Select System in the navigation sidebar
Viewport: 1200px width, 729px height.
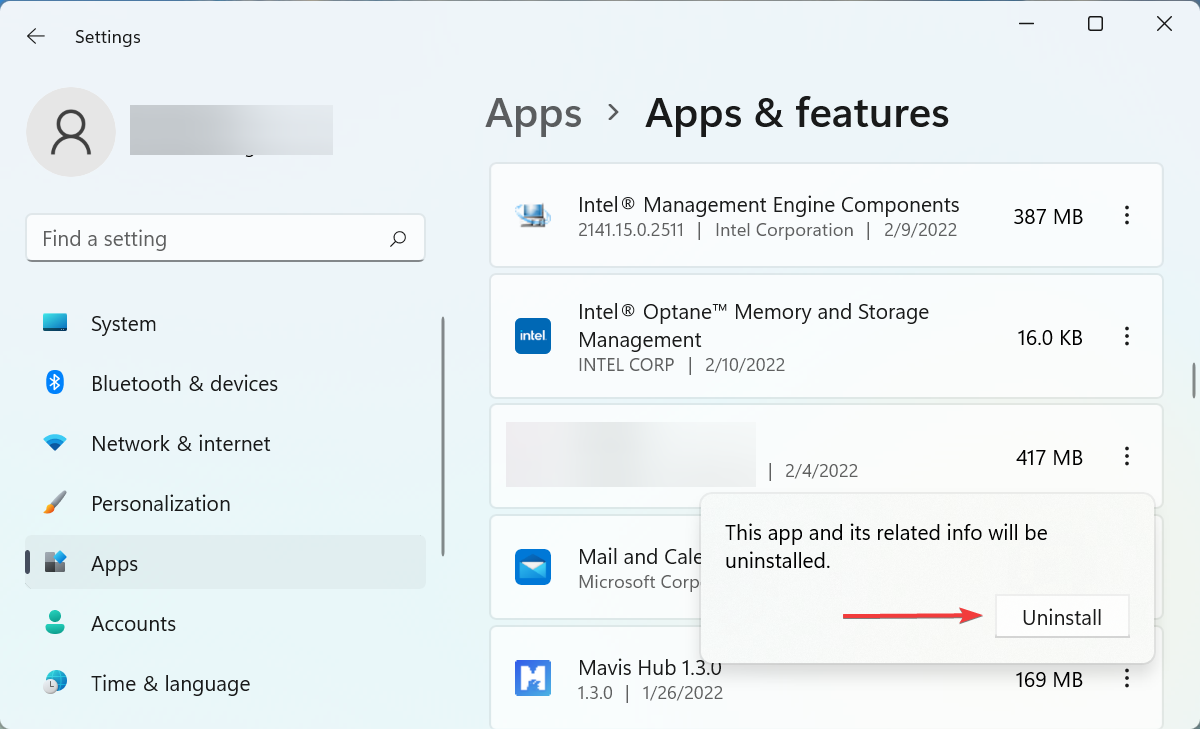coord(123,323)
